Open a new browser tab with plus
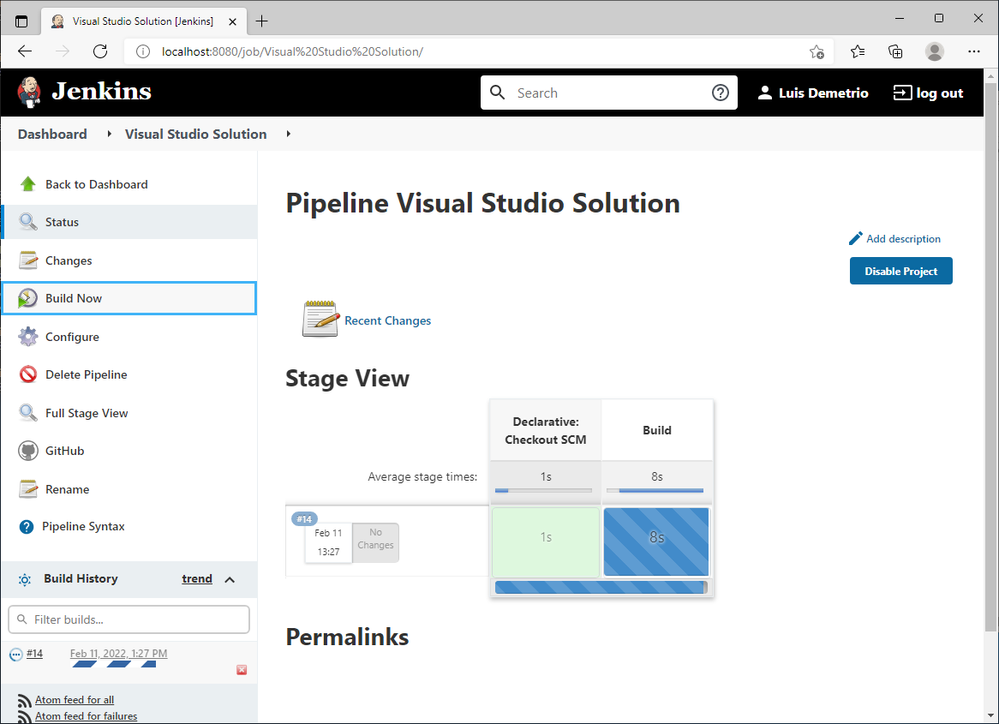 [261, 21]
